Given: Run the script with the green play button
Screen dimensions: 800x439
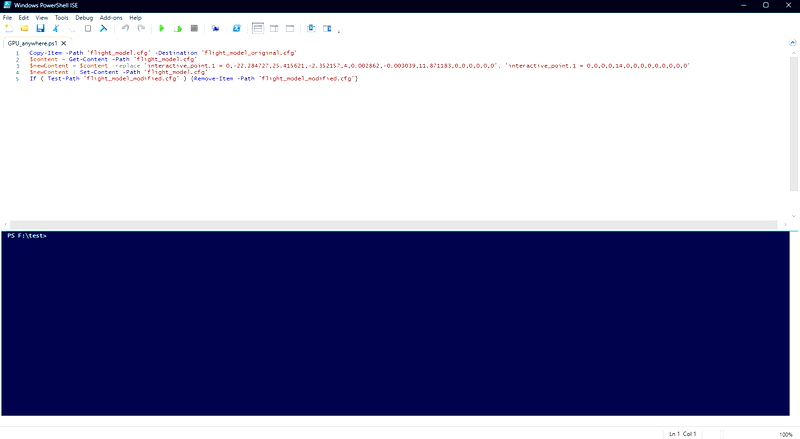Looking at the screenshot, I should (162, 29).
